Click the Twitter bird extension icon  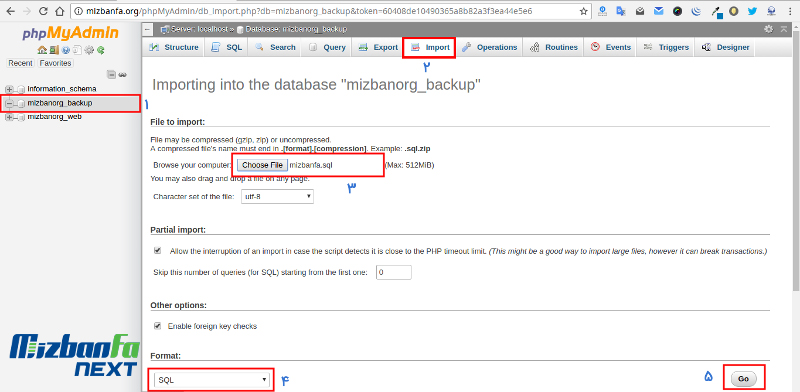click(752, 11)
